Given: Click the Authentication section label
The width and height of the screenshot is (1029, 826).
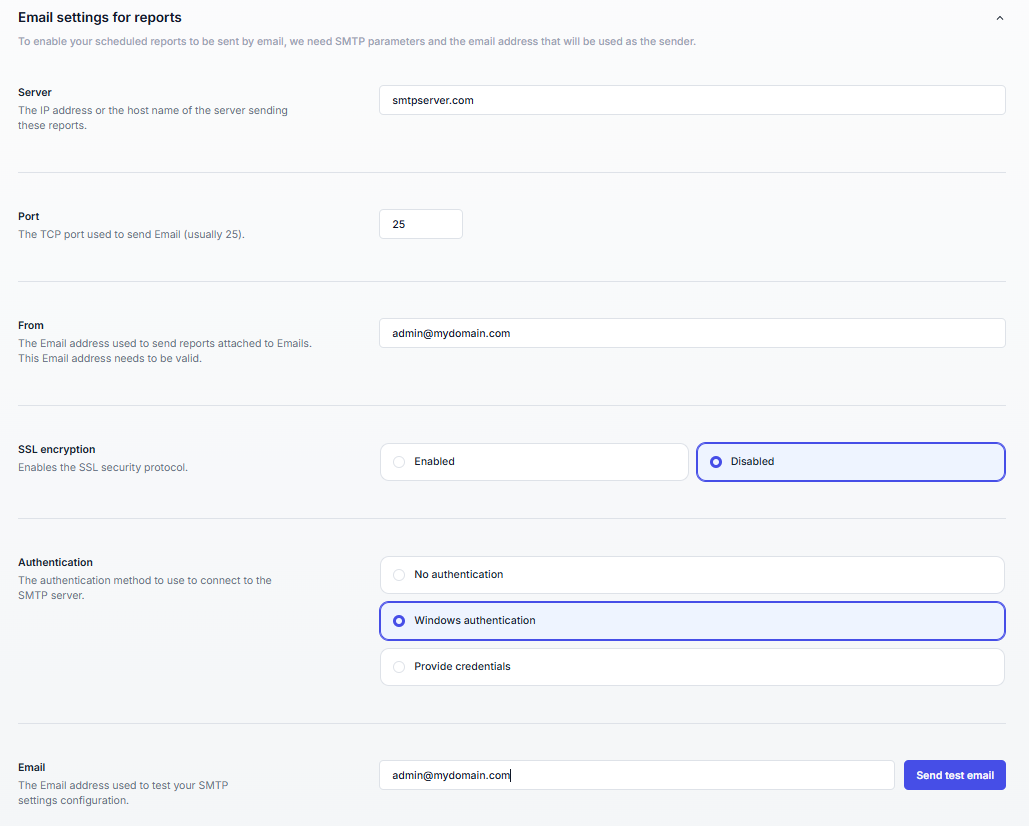Looking at the screenshot, I should pos(55,563).
